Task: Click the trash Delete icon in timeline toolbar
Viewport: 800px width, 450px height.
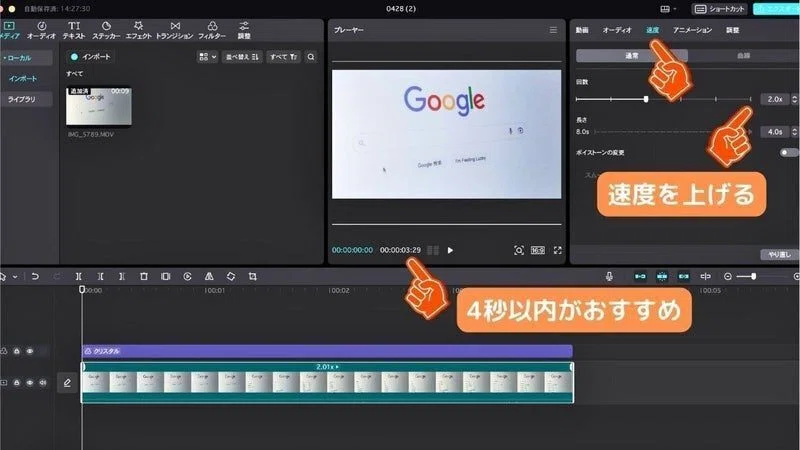Action: click(144, 276)
